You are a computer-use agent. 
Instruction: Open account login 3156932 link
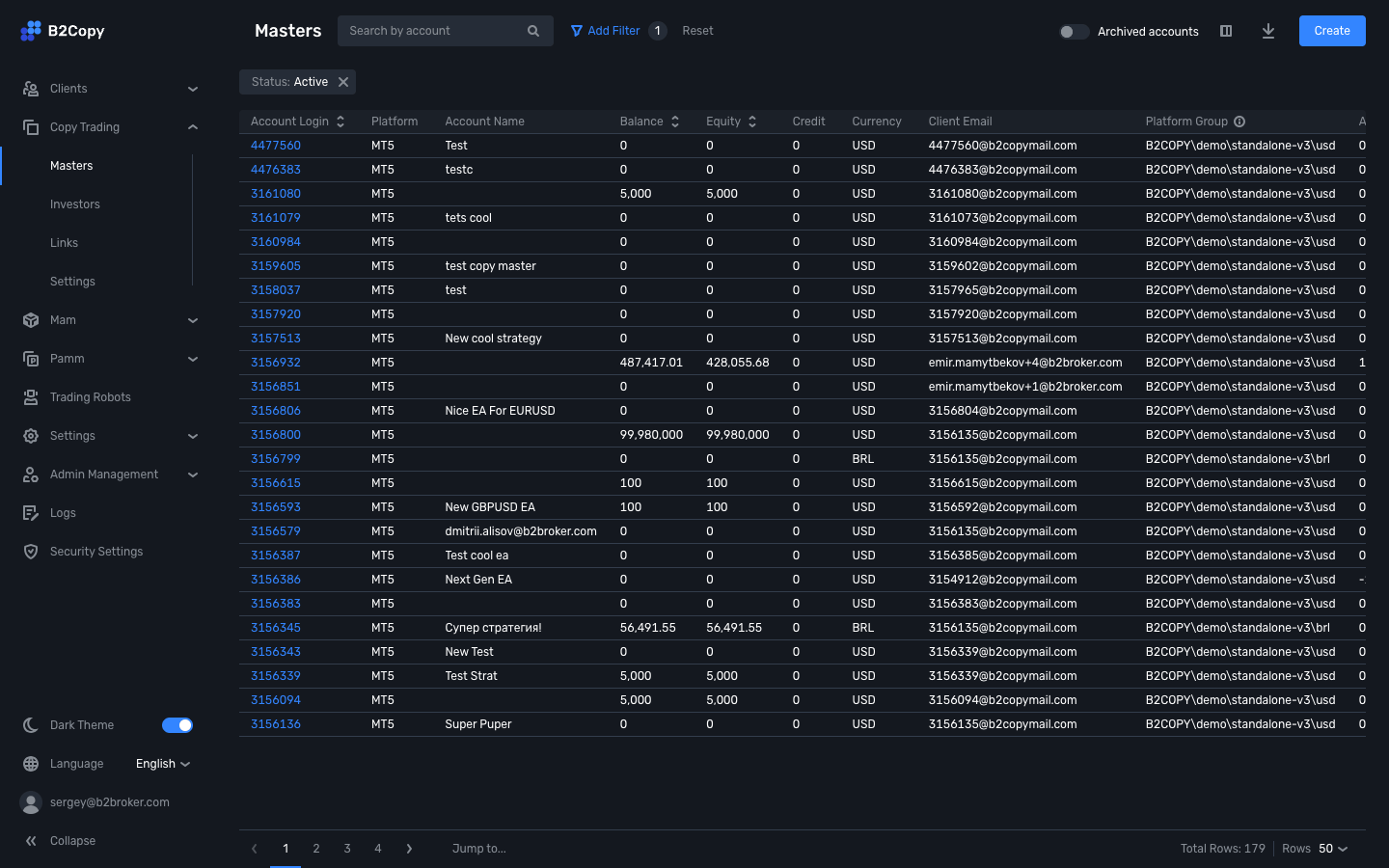[x=276, y=363]
